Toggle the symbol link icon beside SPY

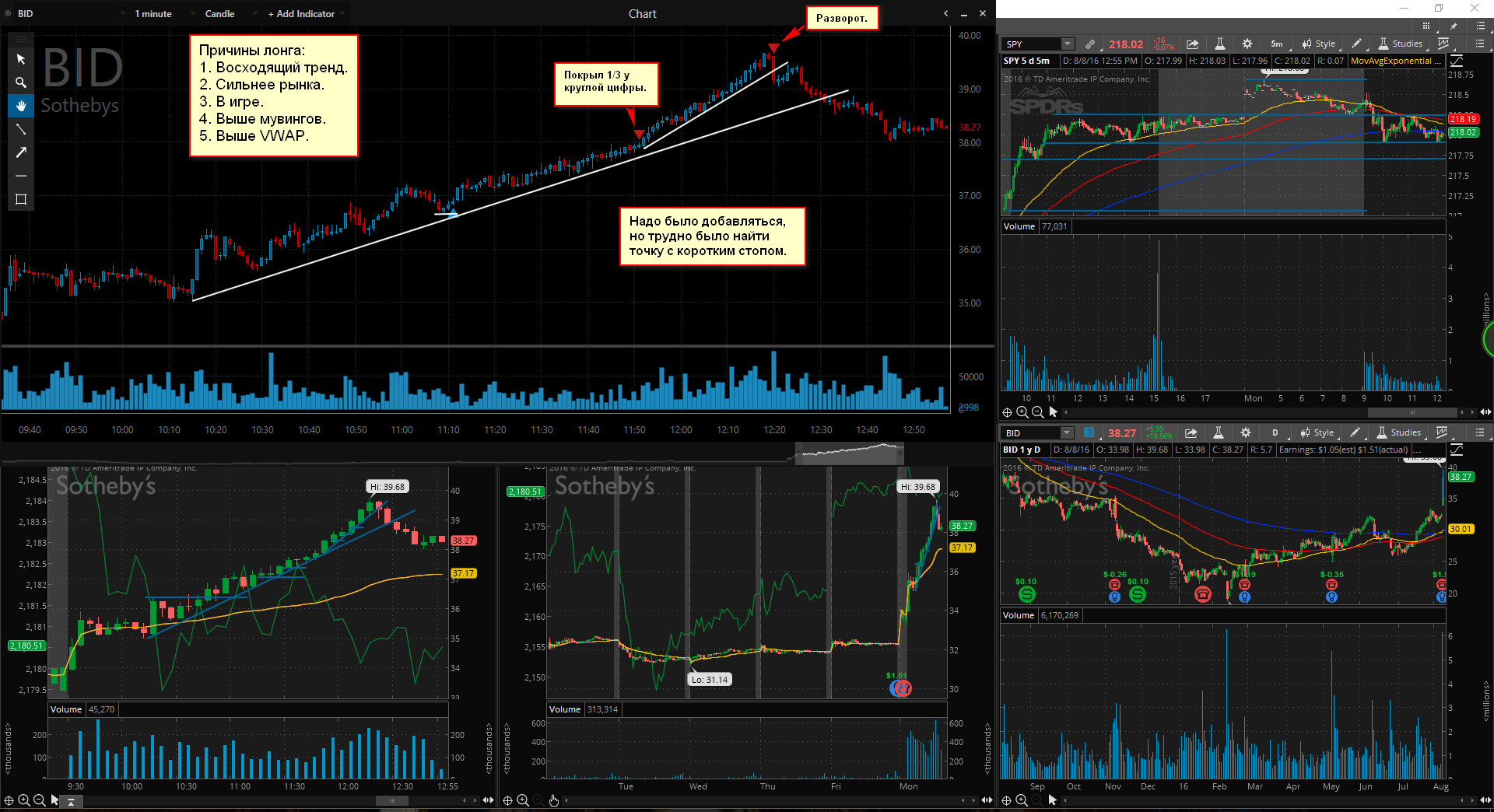click(x=1090, y=44)
